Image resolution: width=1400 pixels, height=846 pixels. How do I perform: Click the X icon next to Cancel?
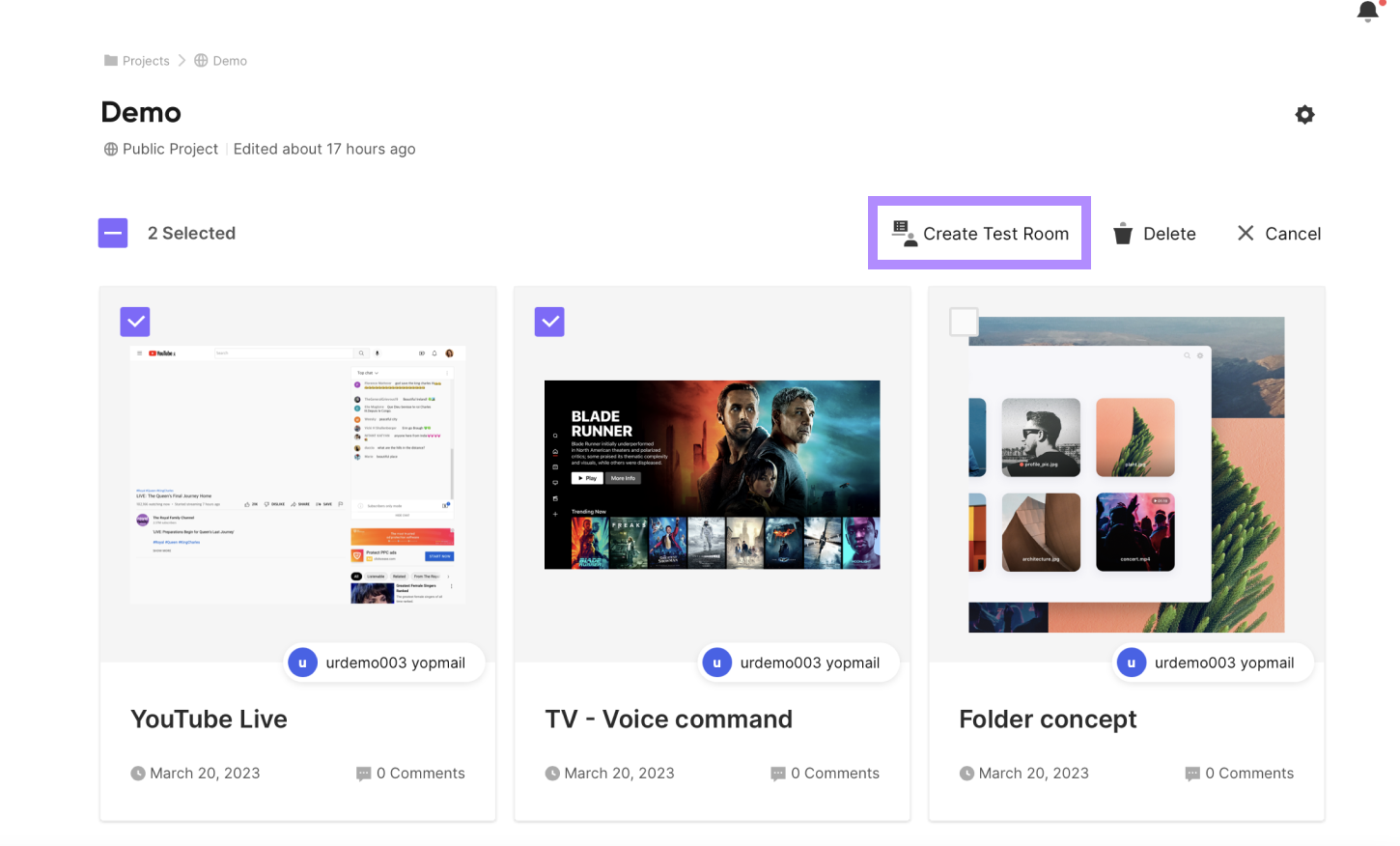click(1246, 233)
